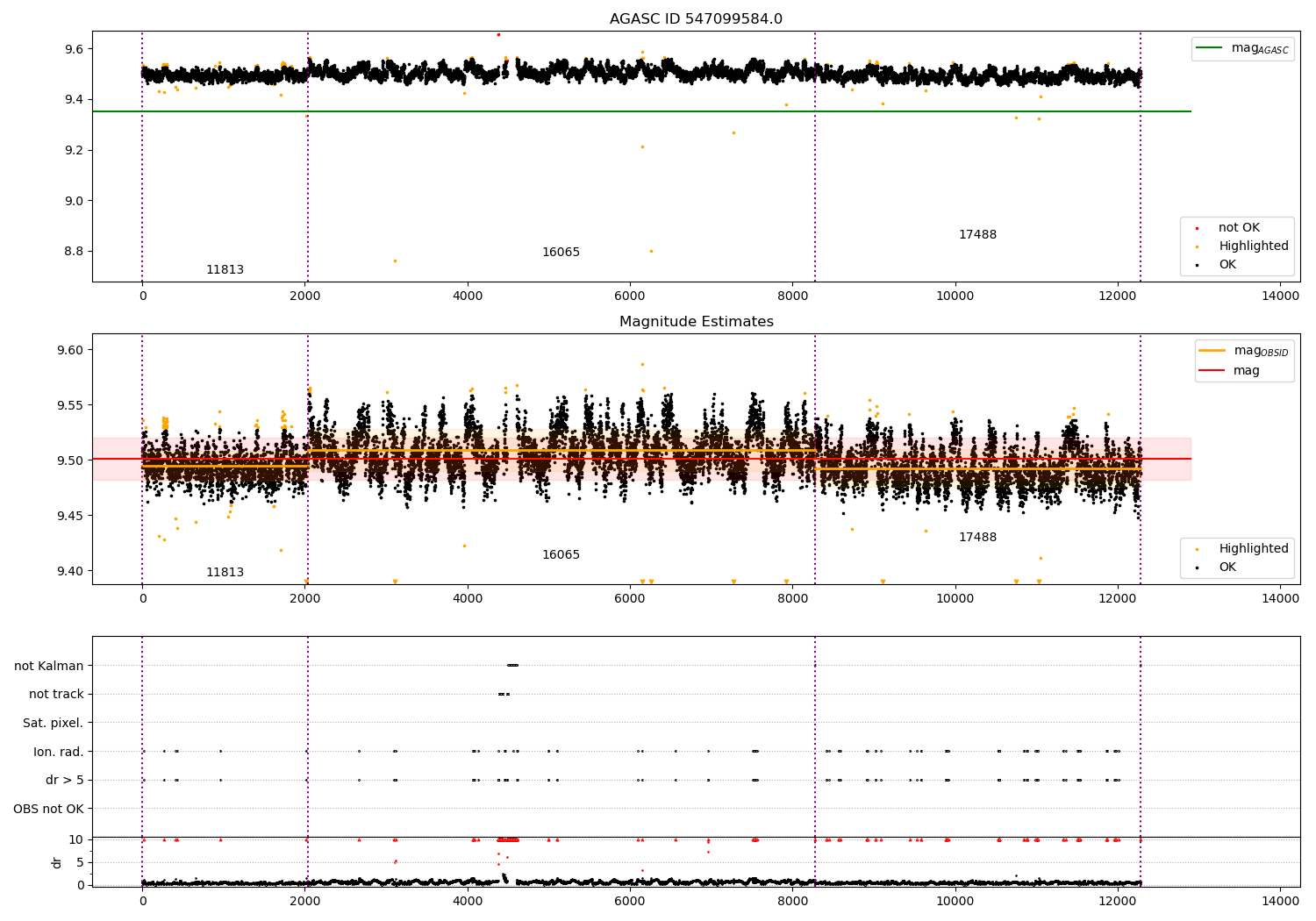The height and width of the screenshot is (921, 1316).
Task: Click the '11813' obsid label in top plot
Action: click(225, 270)
